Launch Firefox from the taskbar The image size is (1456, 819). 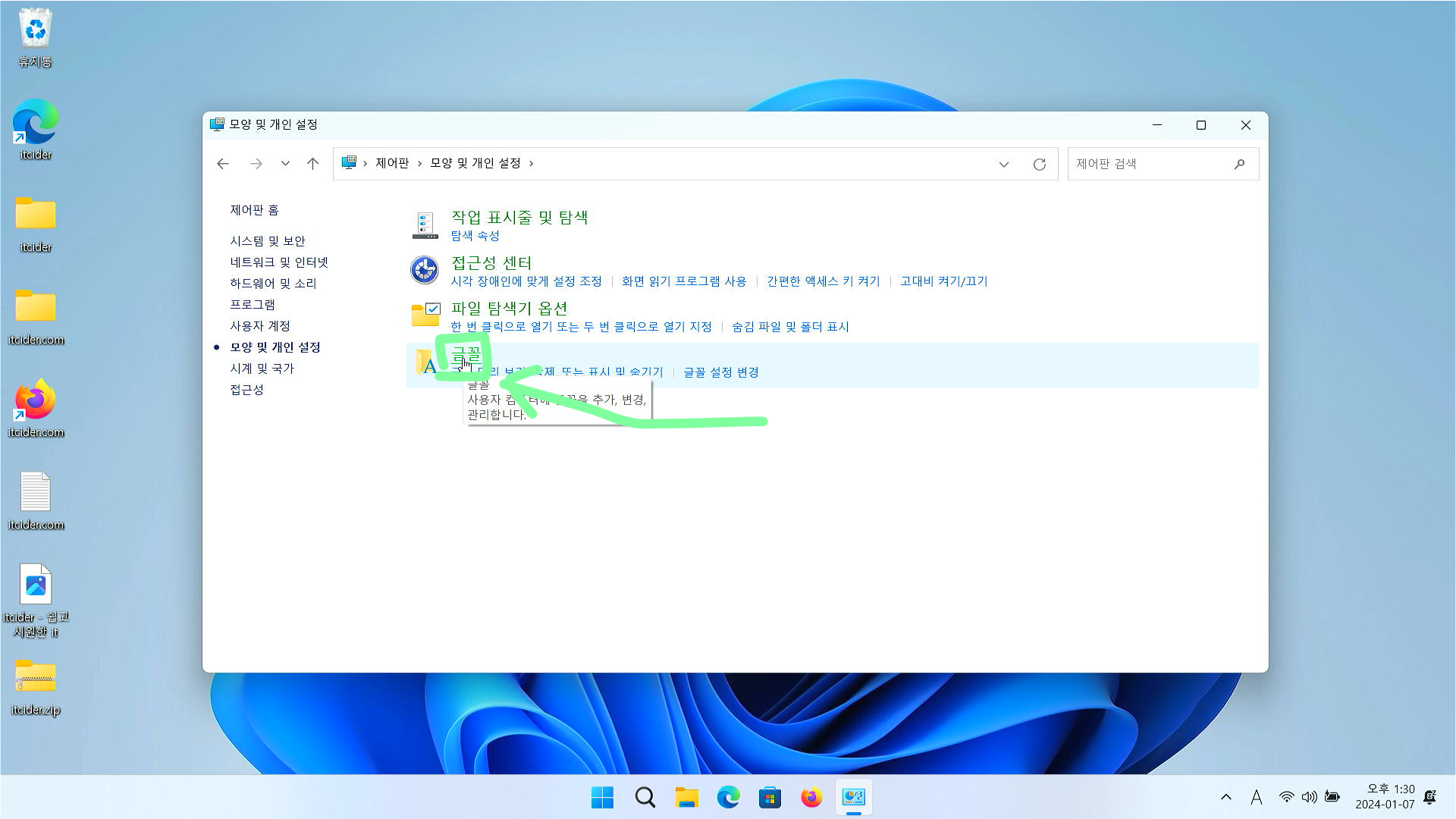811,797
